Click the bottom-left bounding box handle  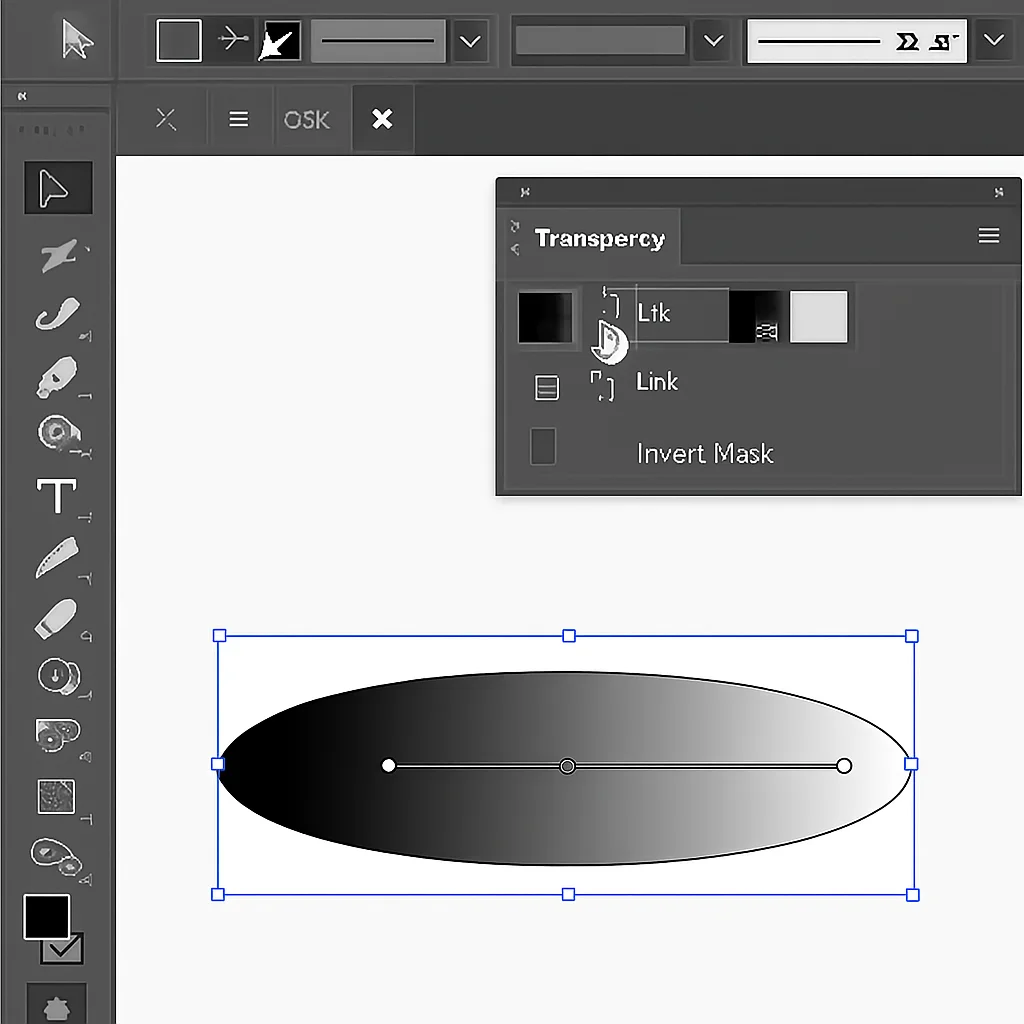pyautogui.click(x=218, y=894)
